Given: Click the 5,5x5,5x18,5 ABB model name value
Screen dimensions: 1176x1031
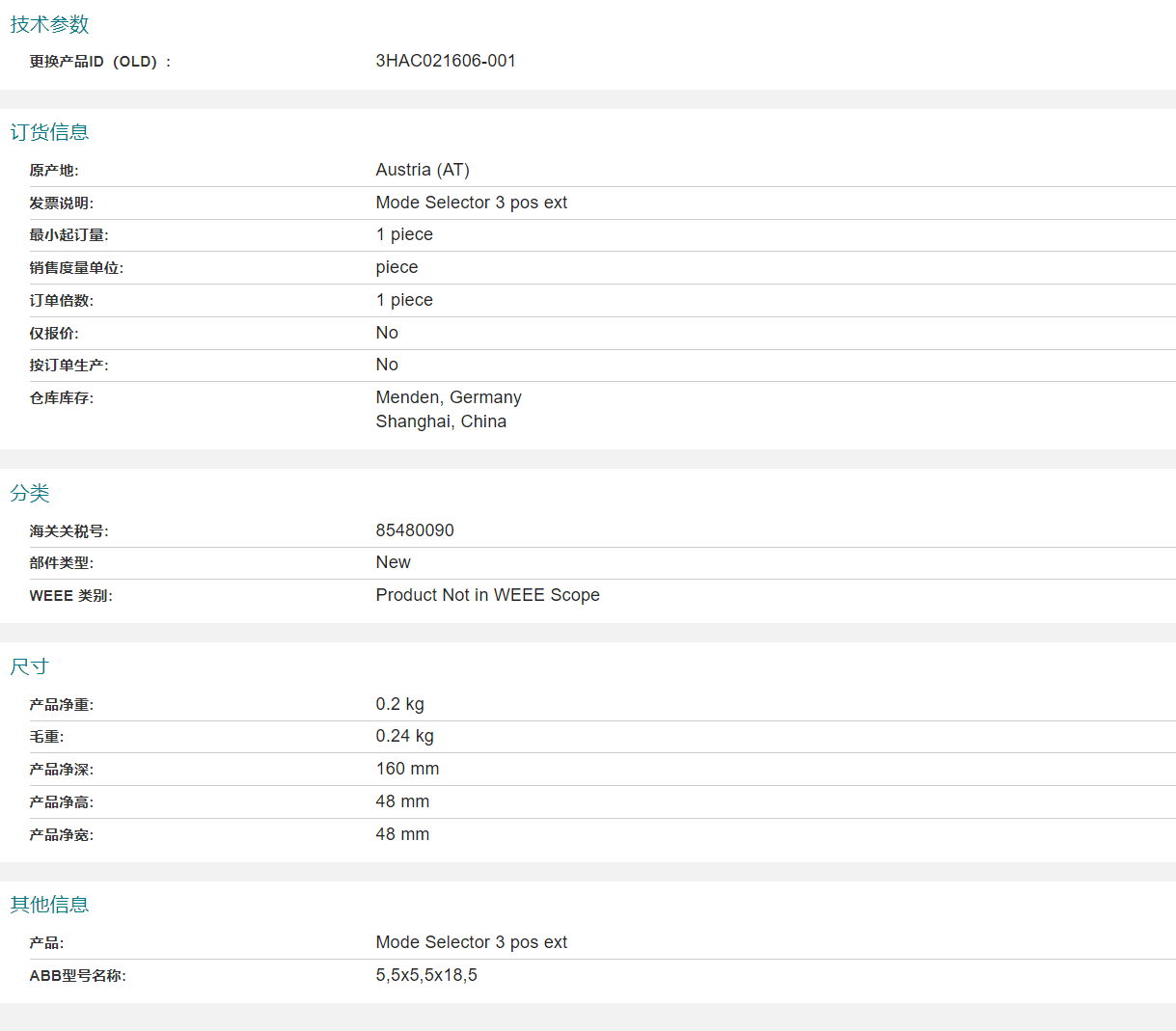Looking at the screenshot, I should pyautogui.click(x=426, y=975).
